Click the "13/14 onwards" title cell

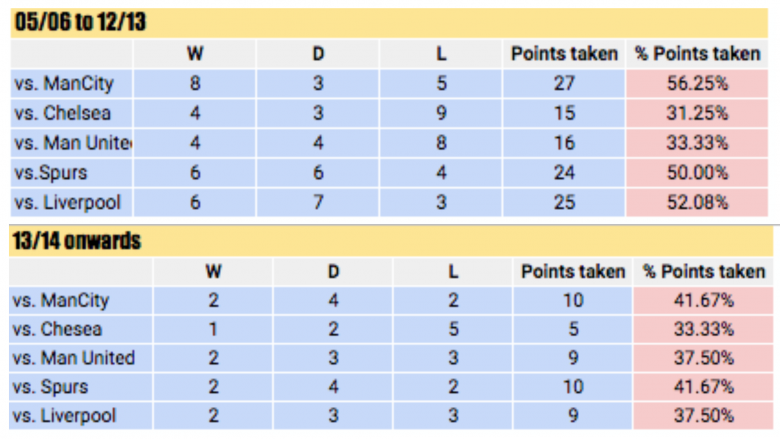click(76, 241)
